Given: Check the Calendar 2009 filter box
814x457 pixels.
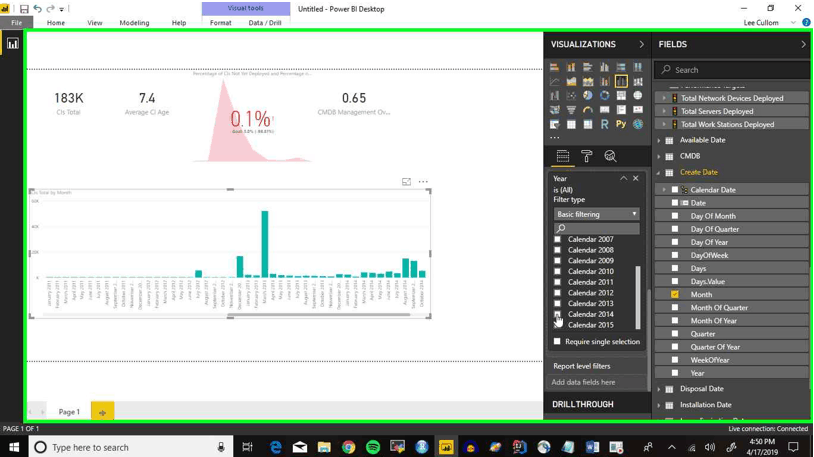Looking at the screenshot, I should pyautogui.click(x=557, y=261).
